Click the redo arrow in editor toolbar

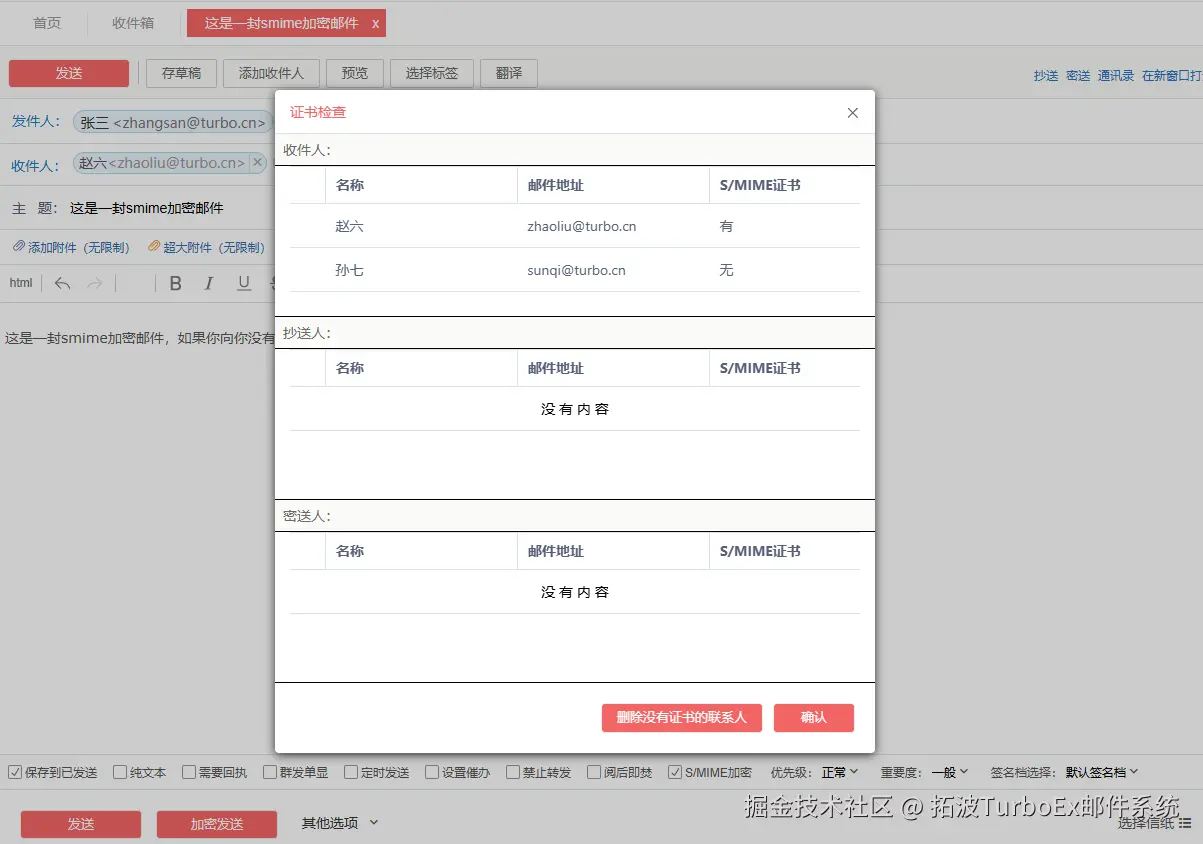(94, 283)
